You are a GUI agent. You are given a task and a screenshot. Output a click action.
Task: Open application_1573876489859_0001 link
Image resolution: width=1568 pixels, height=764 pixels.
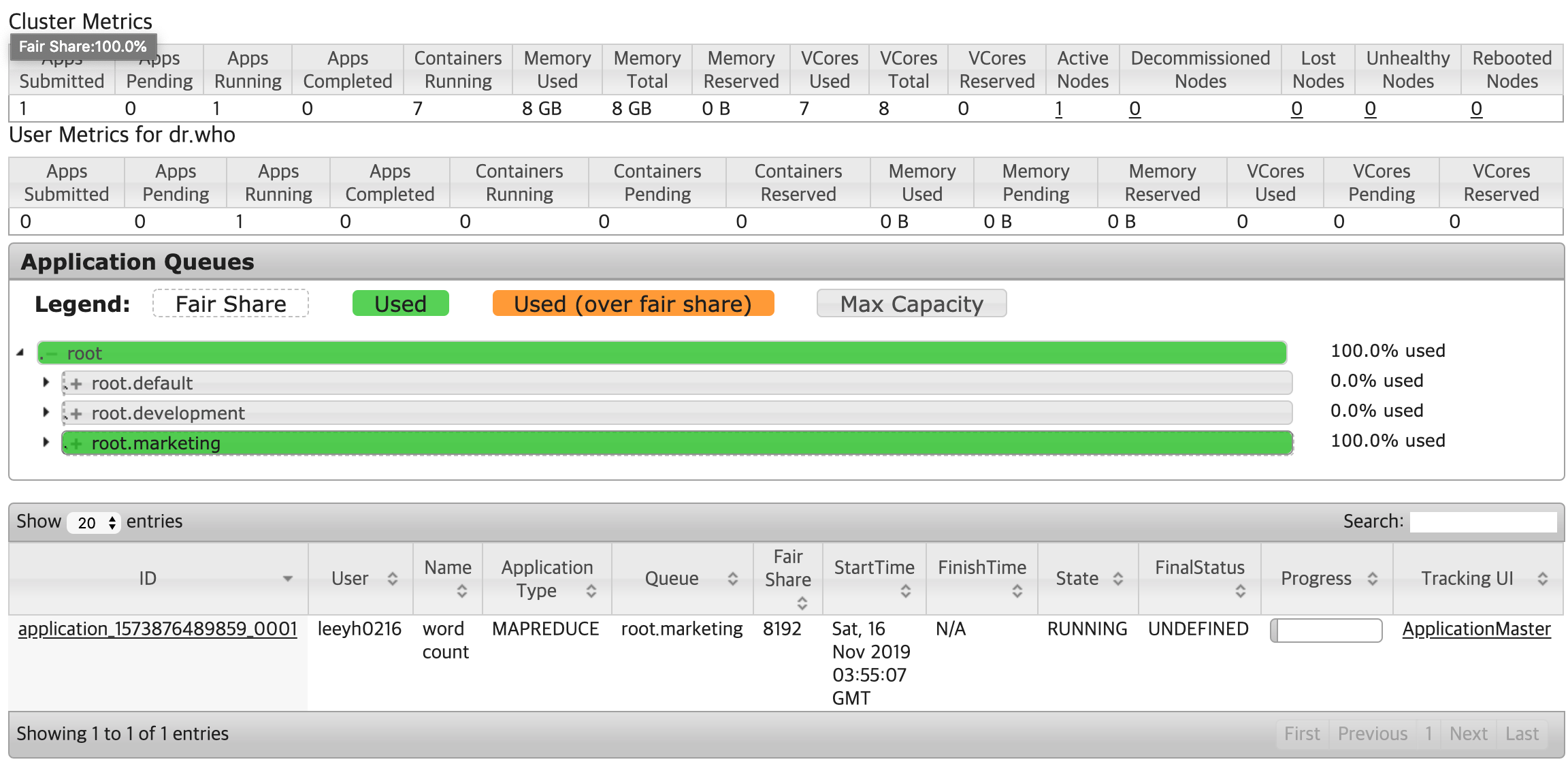(x=157, y=629)
